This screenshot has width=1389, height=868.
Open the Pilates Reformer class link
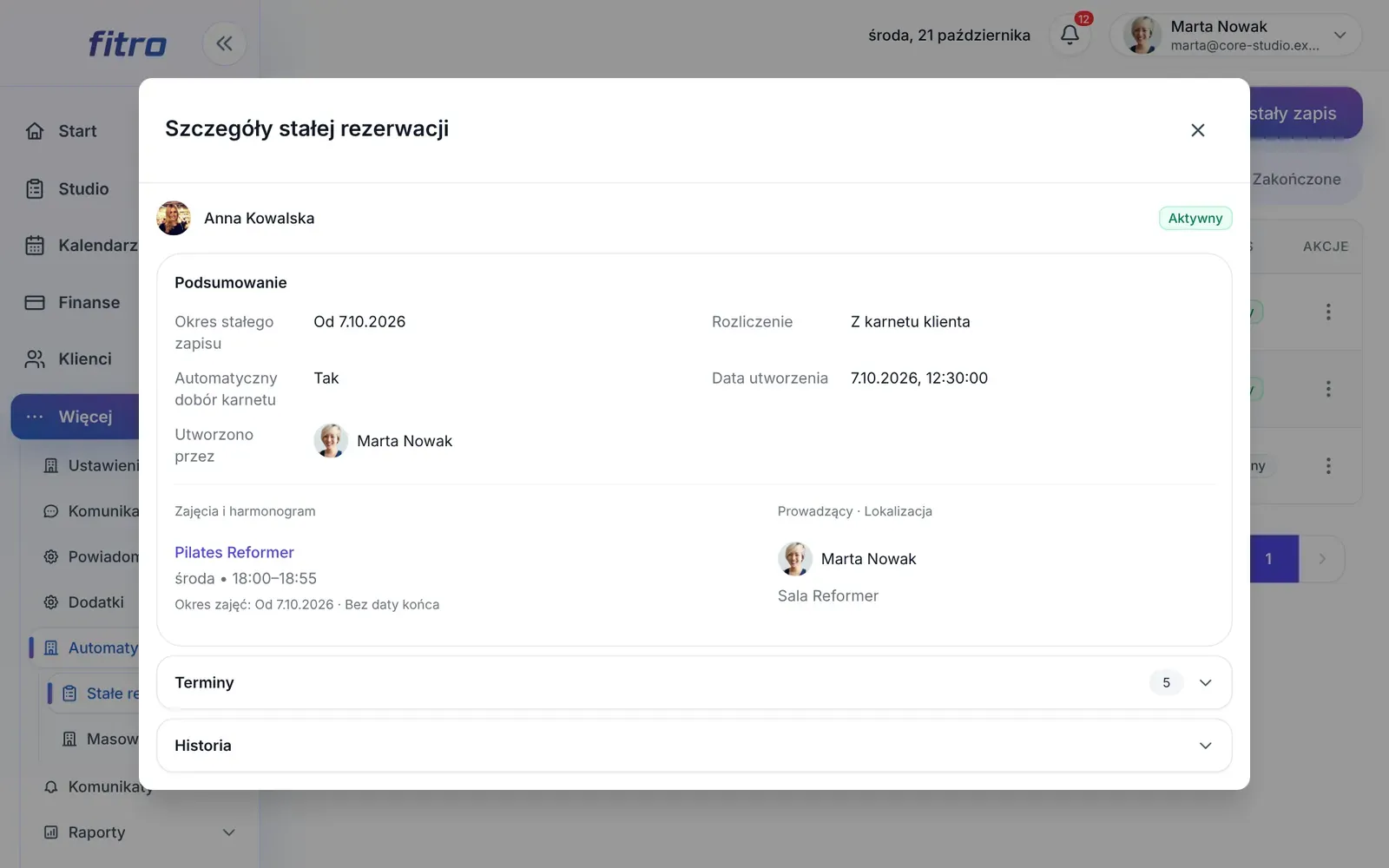[x=234, y=552]
